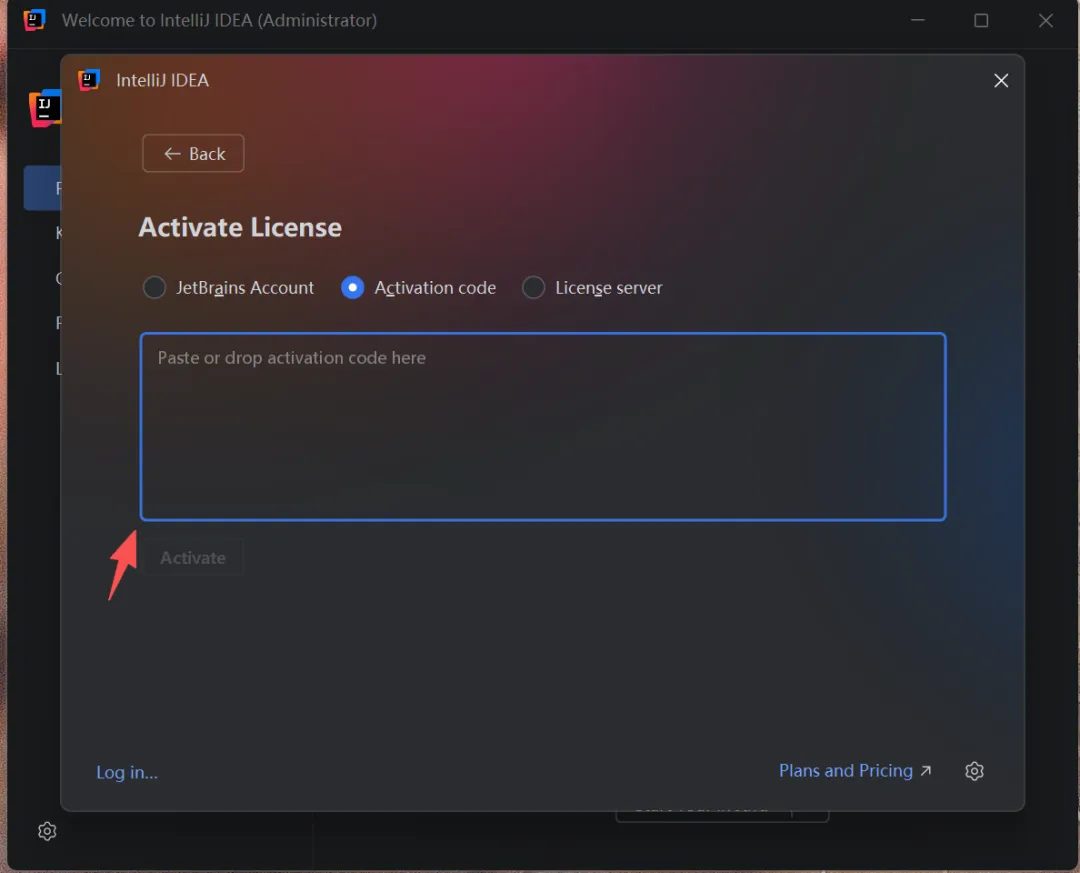This screenshot has height=873, width=1080.
Task: Click the Welcome window title bar app icon
Action: (x=34, y=20)
